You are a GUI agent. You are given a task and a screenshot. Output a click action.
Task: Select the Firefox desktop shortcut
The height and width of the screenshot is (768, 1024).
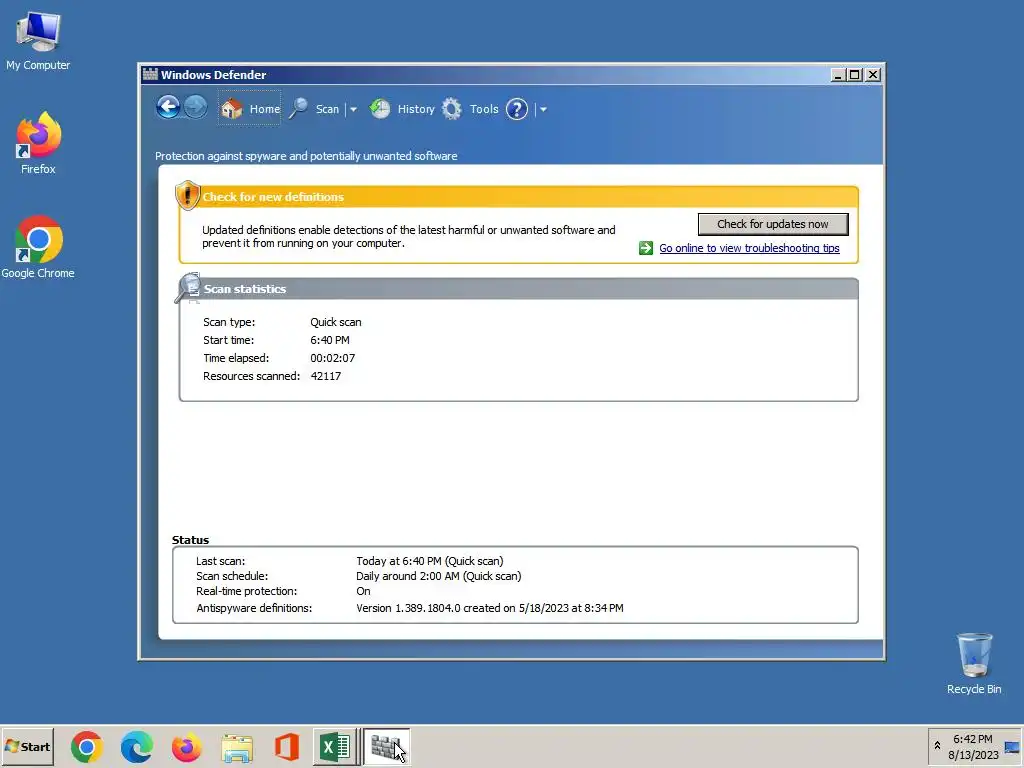click(38, 143)
